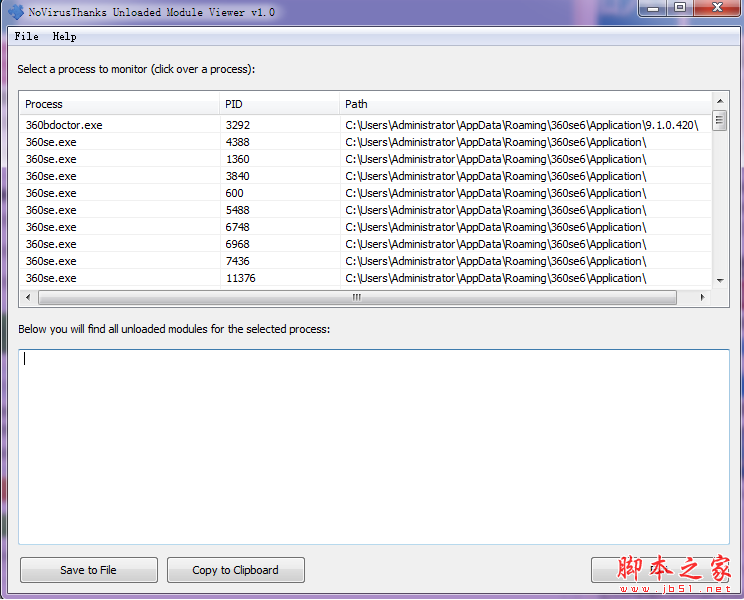Select the 360se.exe row with PID 6968
This screenshot has height=600, width=744.
365,244
